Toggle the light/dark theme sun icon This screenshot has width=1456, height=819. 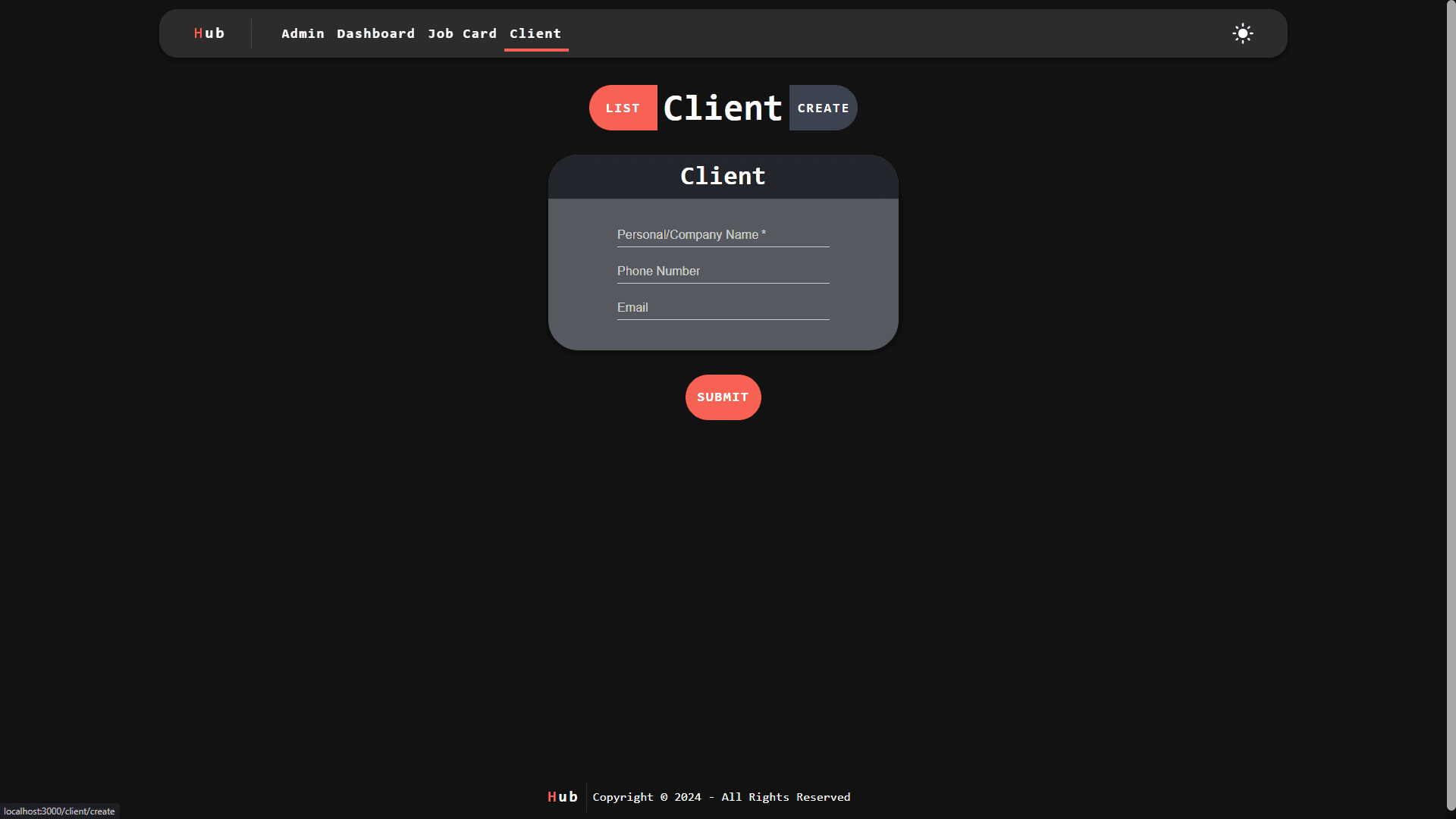point(1242,33)
